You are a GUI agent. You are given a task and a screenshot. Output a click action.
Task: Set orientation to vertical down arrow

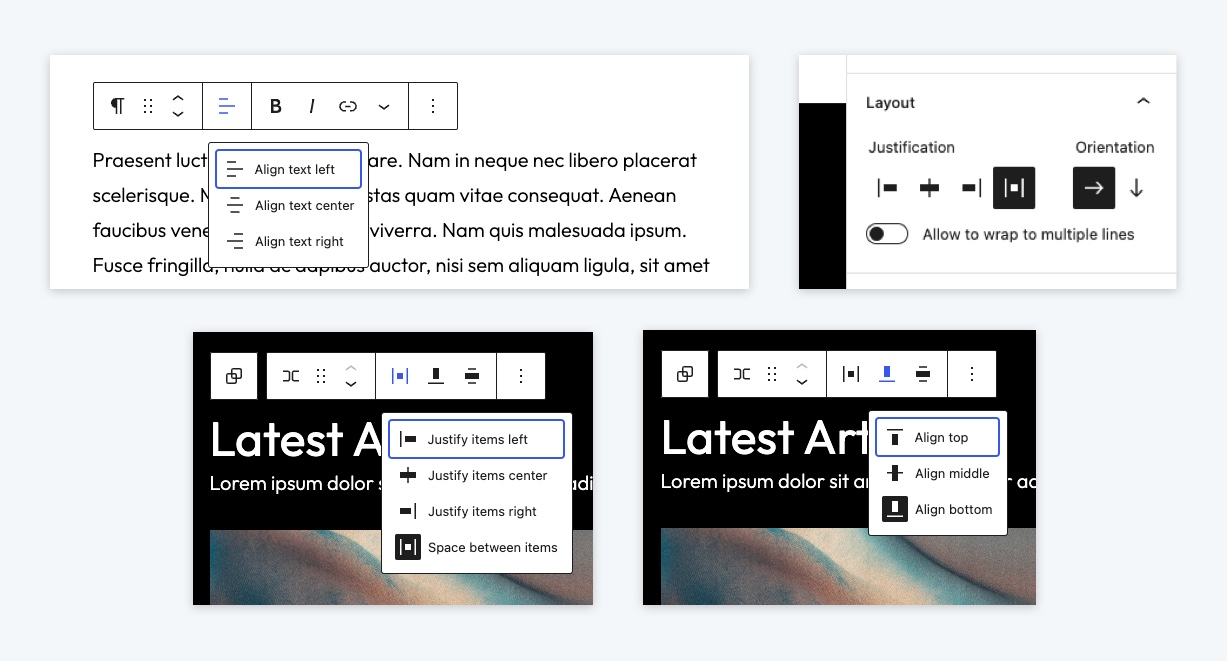click(1136, 188)
